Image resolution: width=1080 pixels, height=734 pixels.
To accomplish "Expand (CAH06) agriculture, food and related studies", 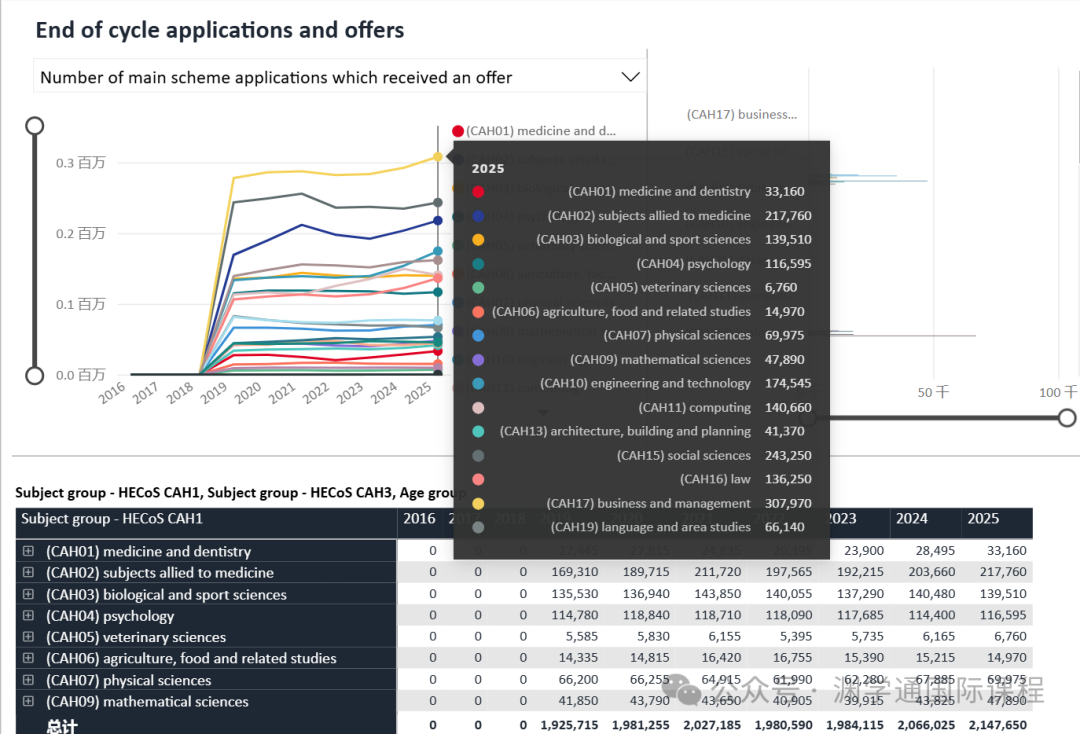I will (28, 658).
